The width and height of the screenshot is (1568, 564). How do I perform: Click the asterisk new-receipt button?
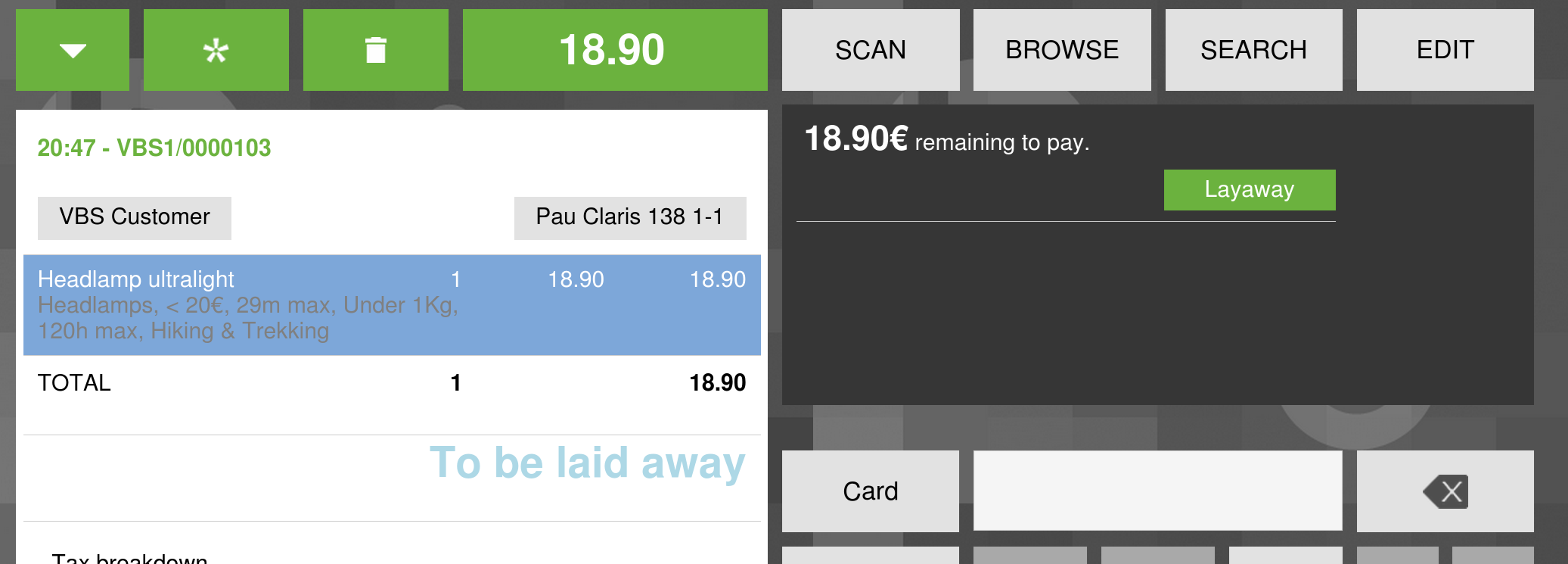tap(216, 50)
